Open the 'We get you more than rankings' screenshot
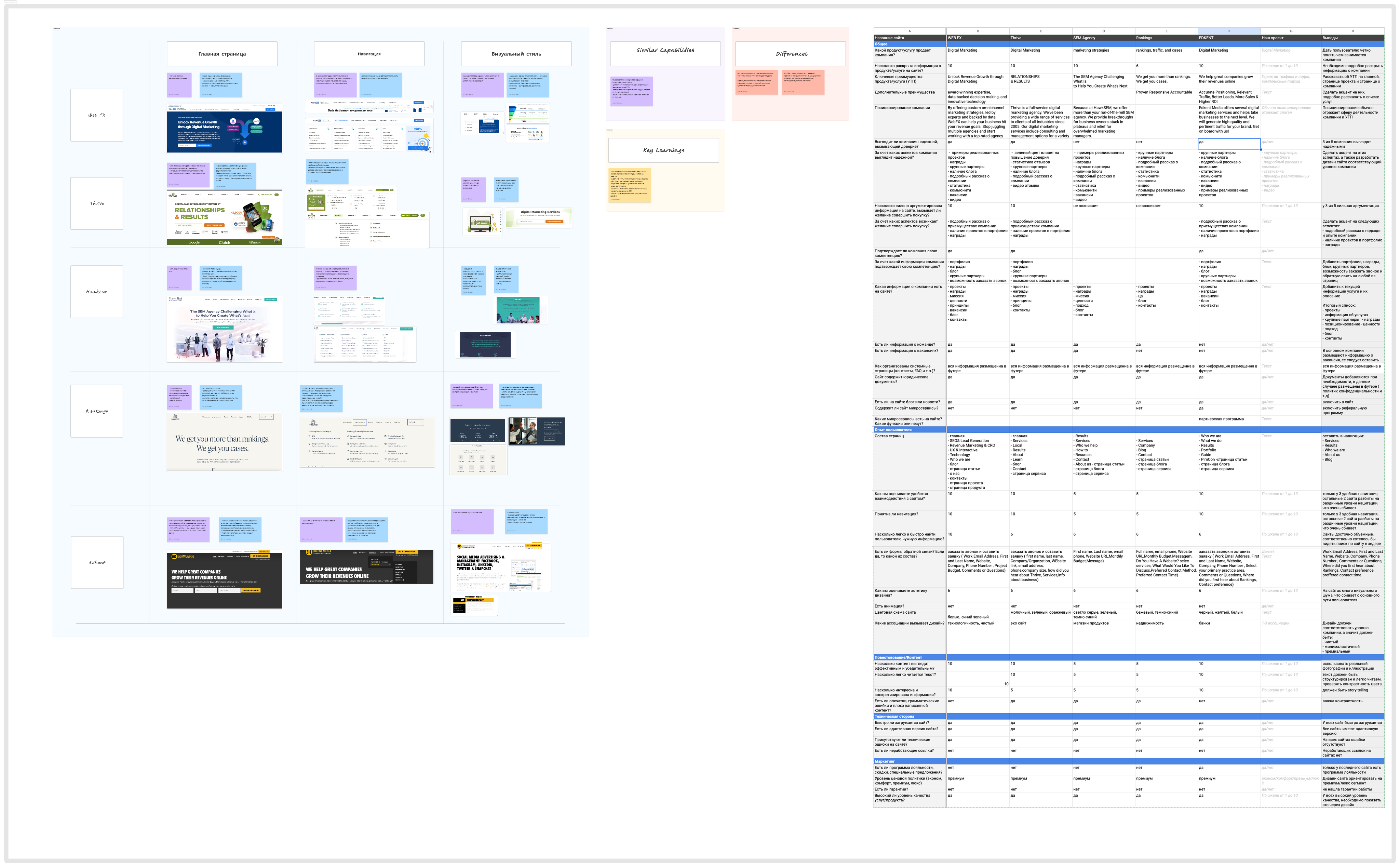The height and width of the screenshot is (867, 1400). [x=224, y=441]
